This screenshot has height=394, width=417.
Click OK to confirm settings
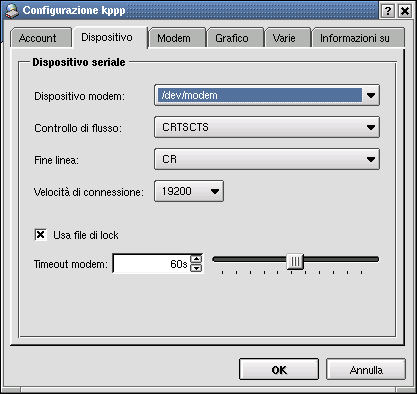click(x=279, y=369)
